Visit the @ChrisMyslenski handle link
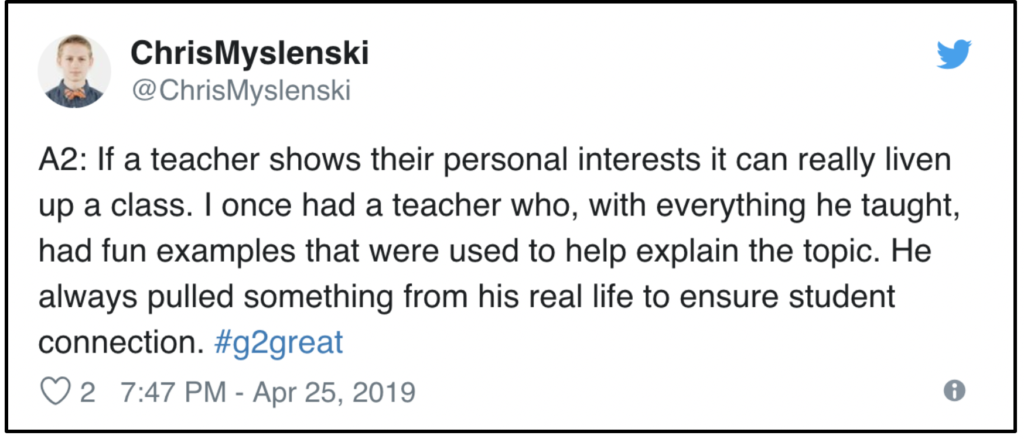Screen dimensions: 1024x439 pos(241,91)
